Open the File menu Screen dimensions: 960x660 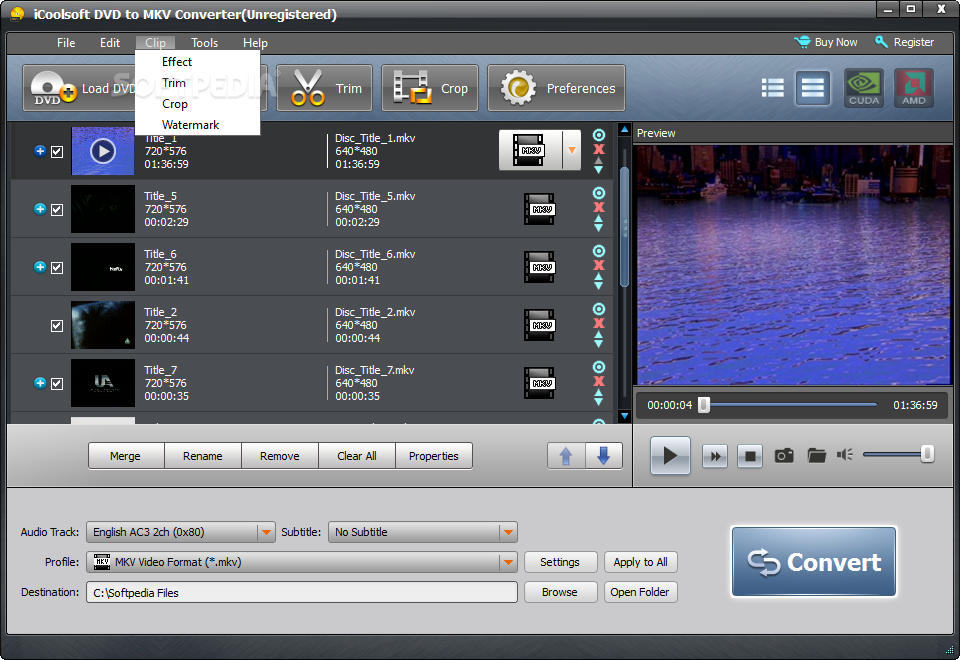(66, 43)
